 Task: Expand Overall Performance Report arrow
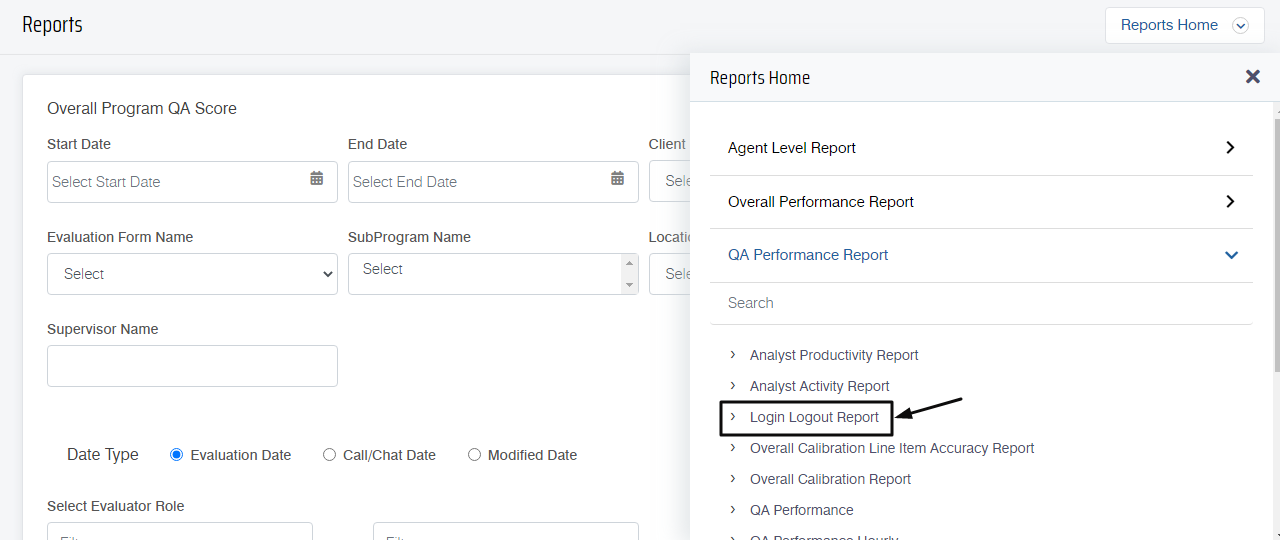1230,202
